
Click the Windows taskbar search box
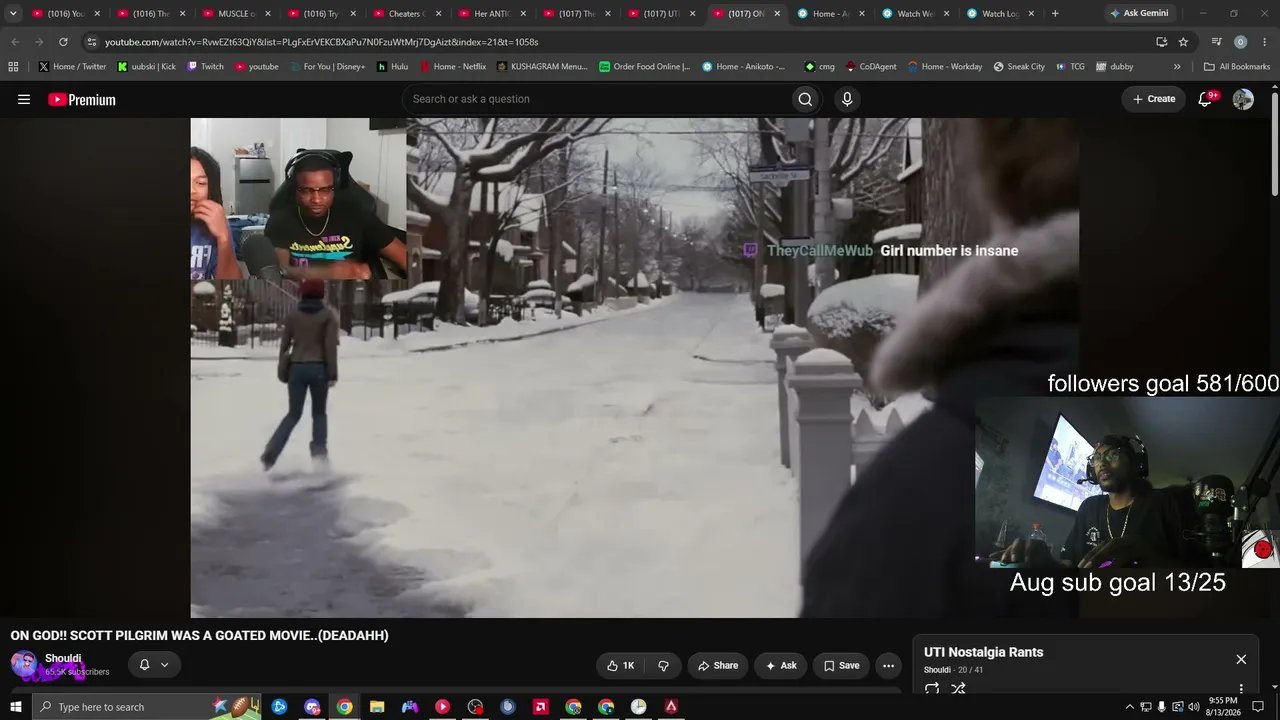click(146, 707)
